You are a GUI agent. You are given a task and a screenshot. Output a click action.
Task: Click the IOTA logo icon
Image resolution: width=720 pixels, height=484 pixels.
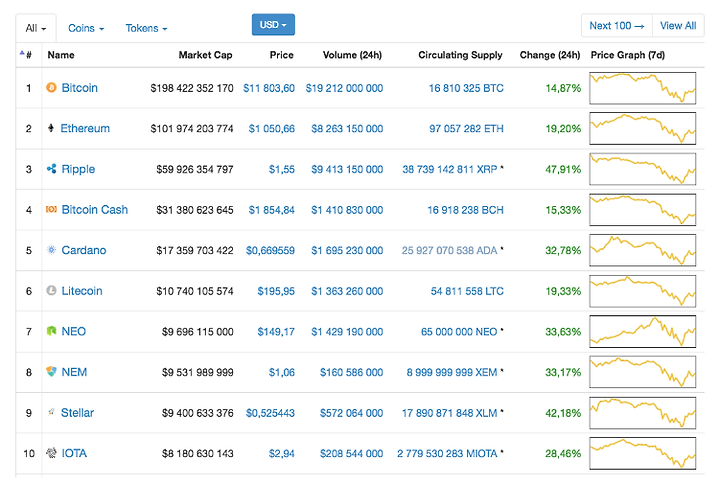[x=51, y=453]
